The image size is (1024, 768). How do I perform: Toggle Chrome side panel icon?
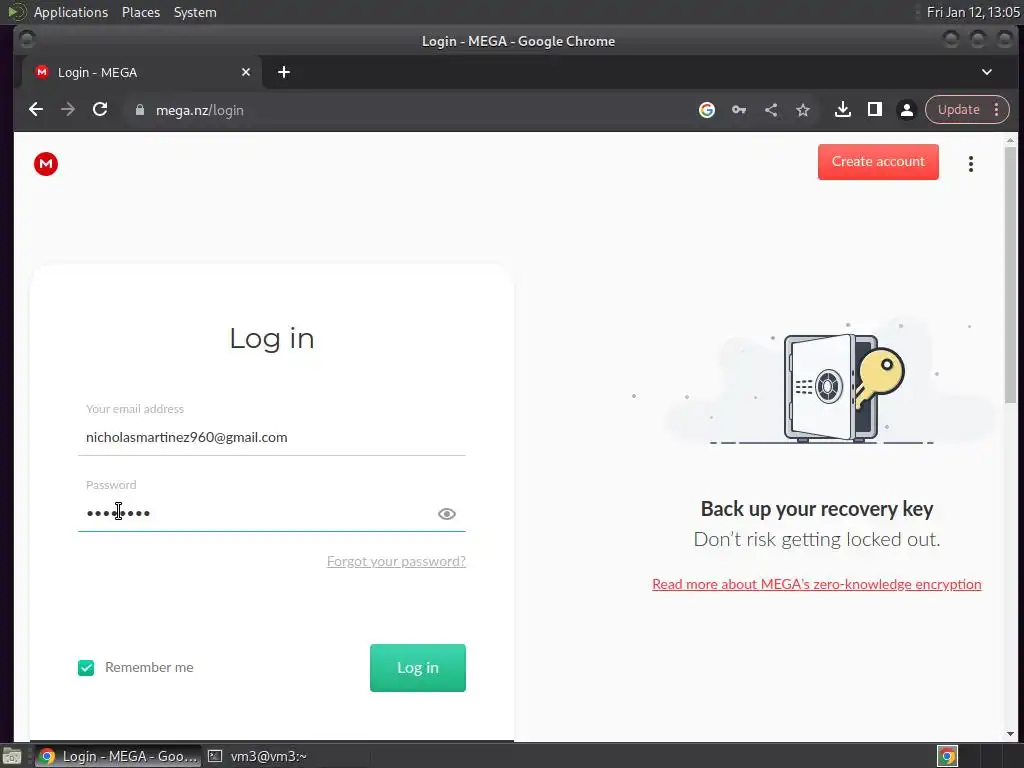click(874, 110)
